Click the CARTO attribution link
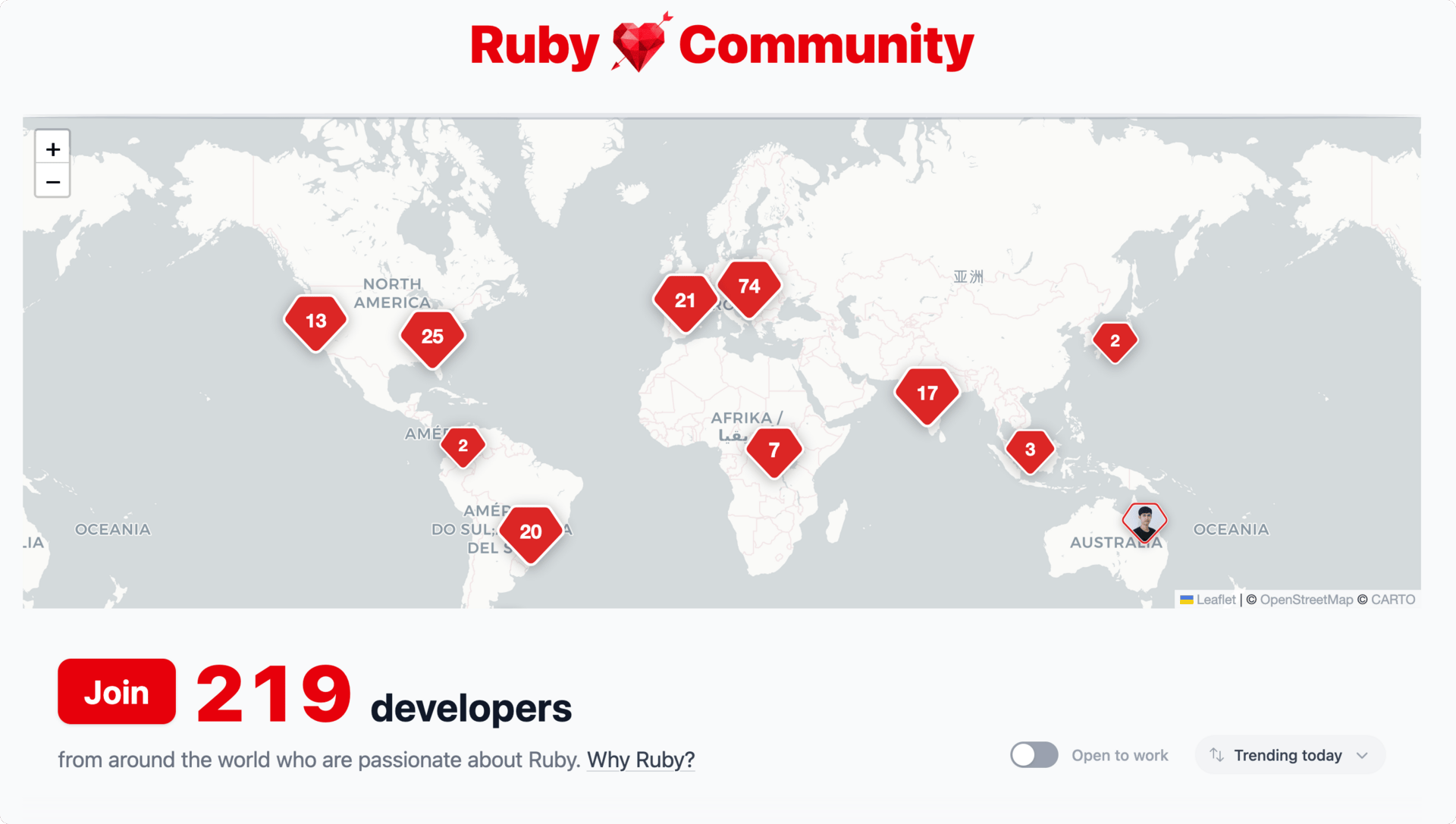Viewport: 1456px width, 824px height. (1392, 600)
